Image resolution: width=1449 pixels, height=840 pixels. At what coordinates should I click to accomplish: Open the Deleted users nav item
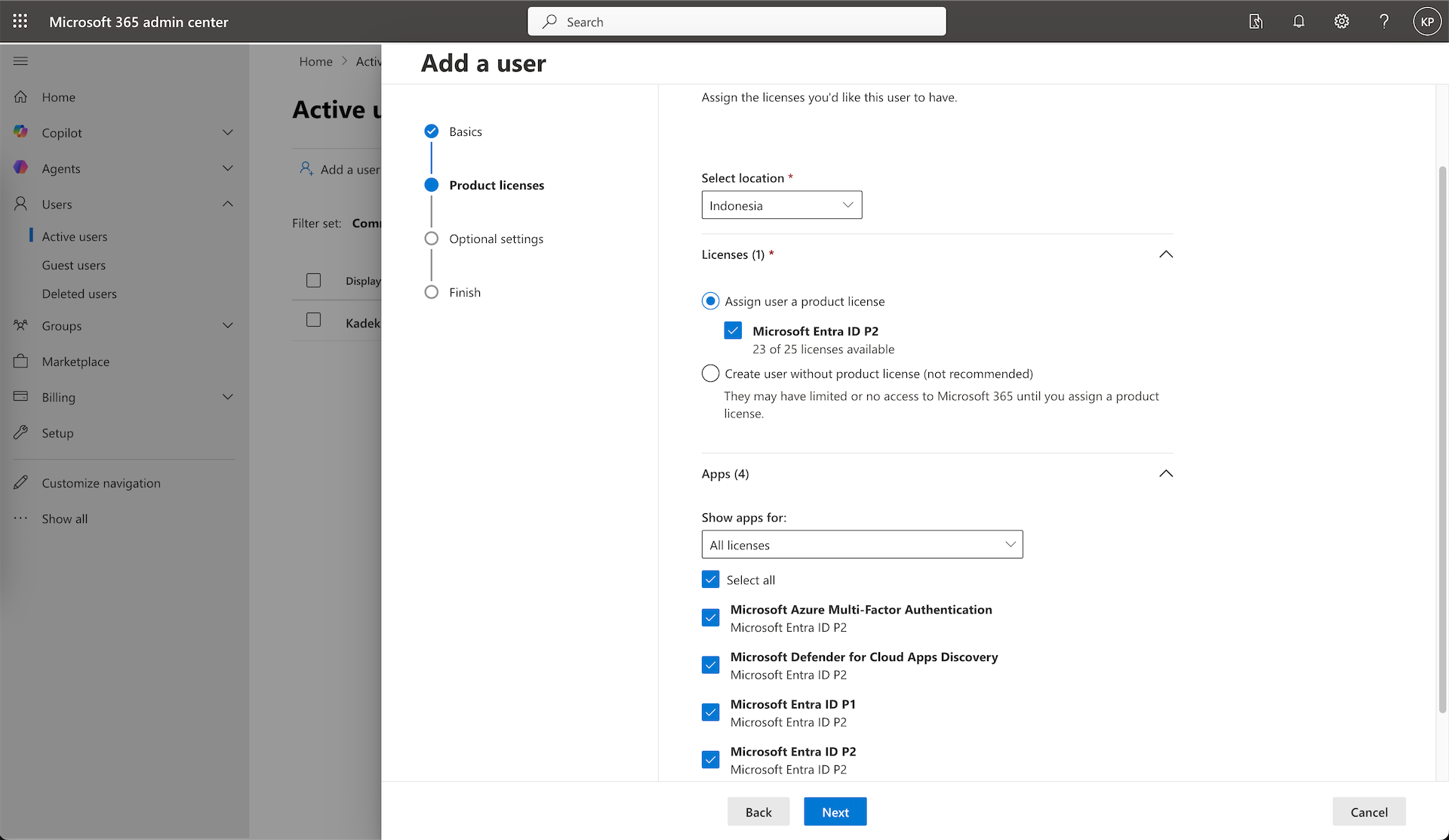coord(79,294)
